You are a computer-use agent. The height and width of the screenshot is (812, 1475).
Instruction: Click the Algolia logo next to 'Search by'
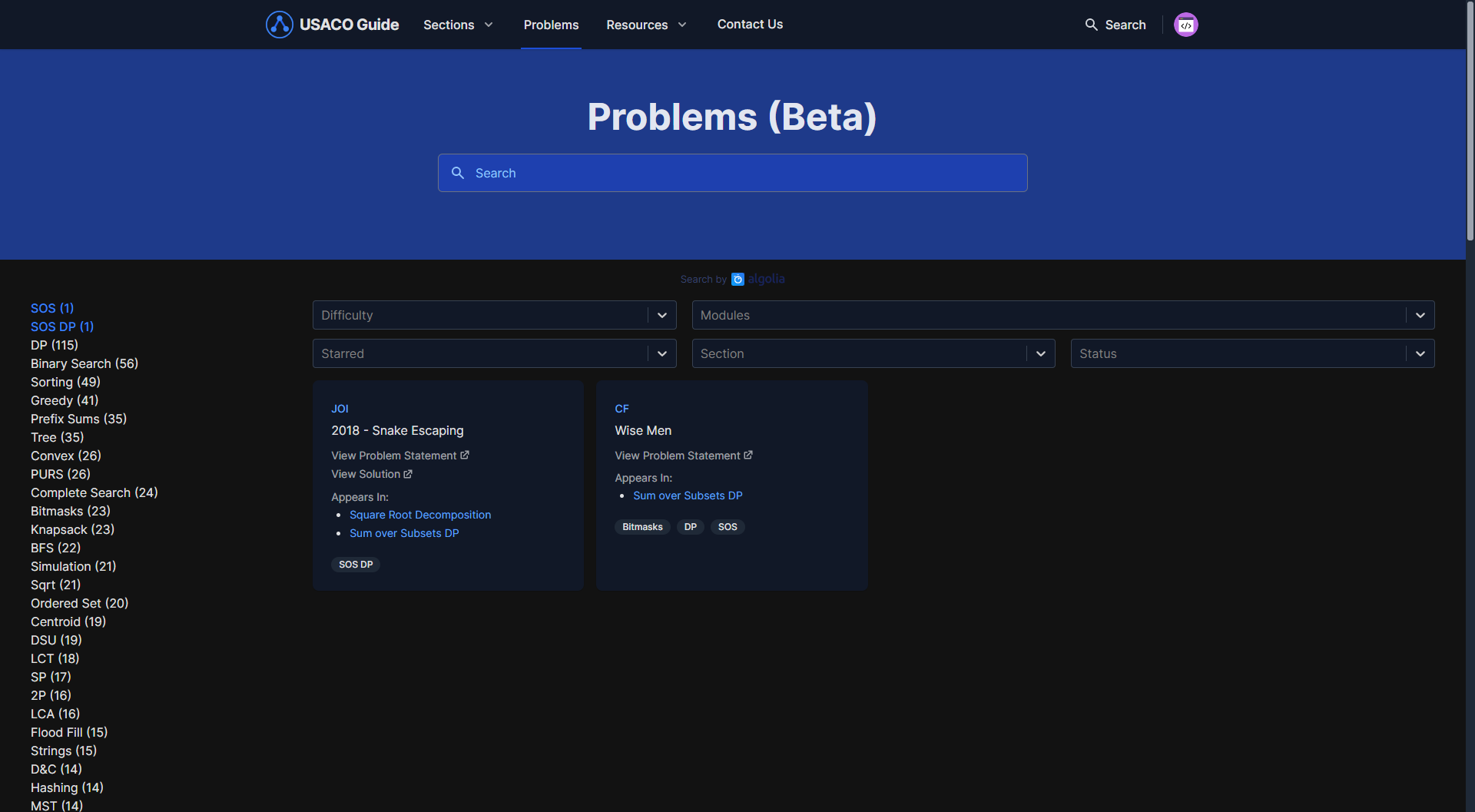tap(738, 279)
